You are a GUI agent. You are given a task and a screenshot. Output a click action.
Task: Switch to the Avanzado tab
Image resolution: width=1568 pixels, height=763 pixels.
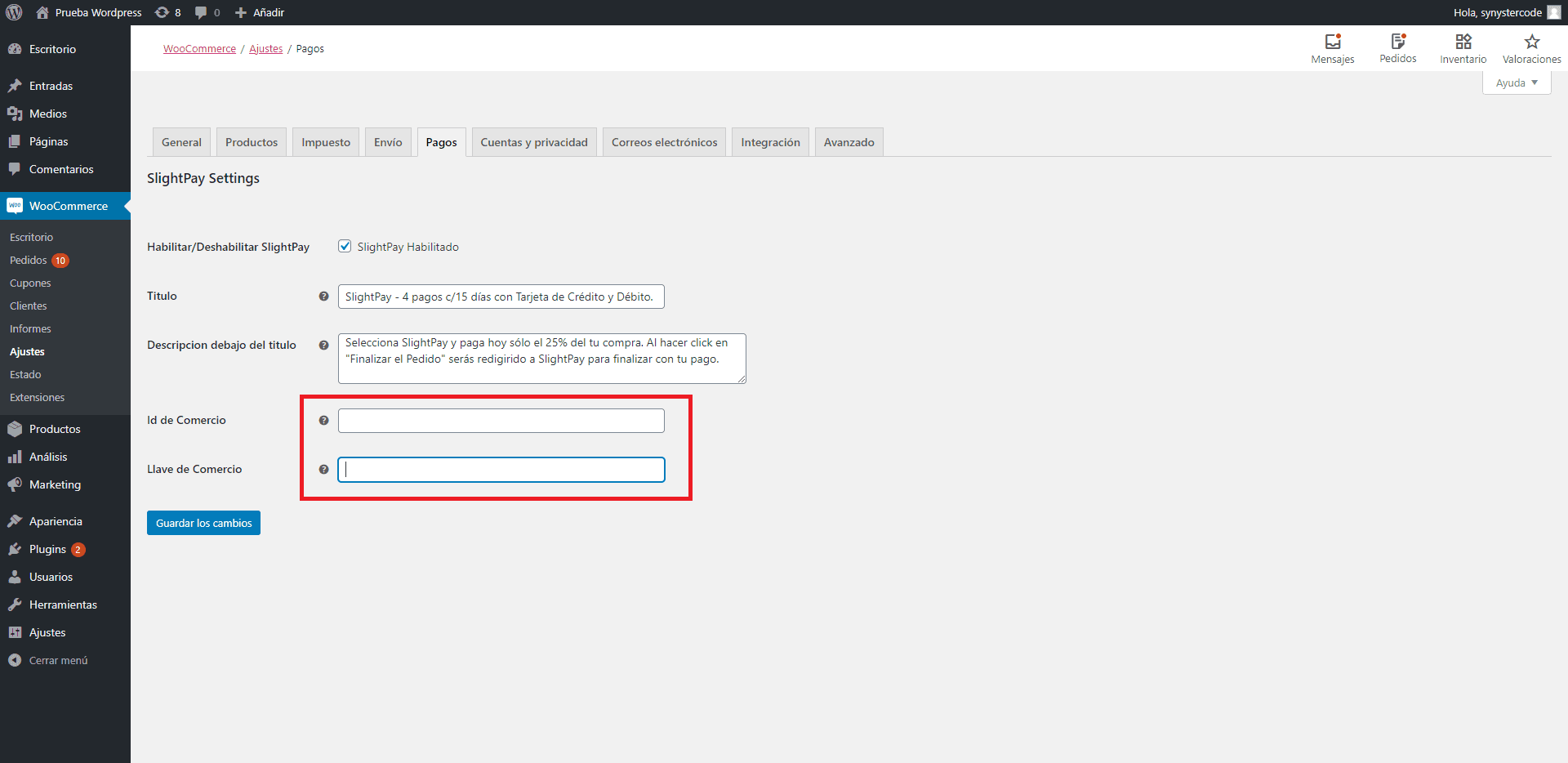pyautogui.click(x=849, y=142)
